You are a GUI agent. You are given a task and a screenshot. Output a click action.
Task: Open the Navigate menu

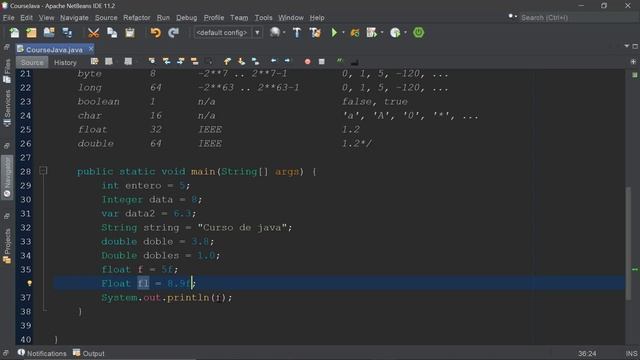click(x=74, y=18)
